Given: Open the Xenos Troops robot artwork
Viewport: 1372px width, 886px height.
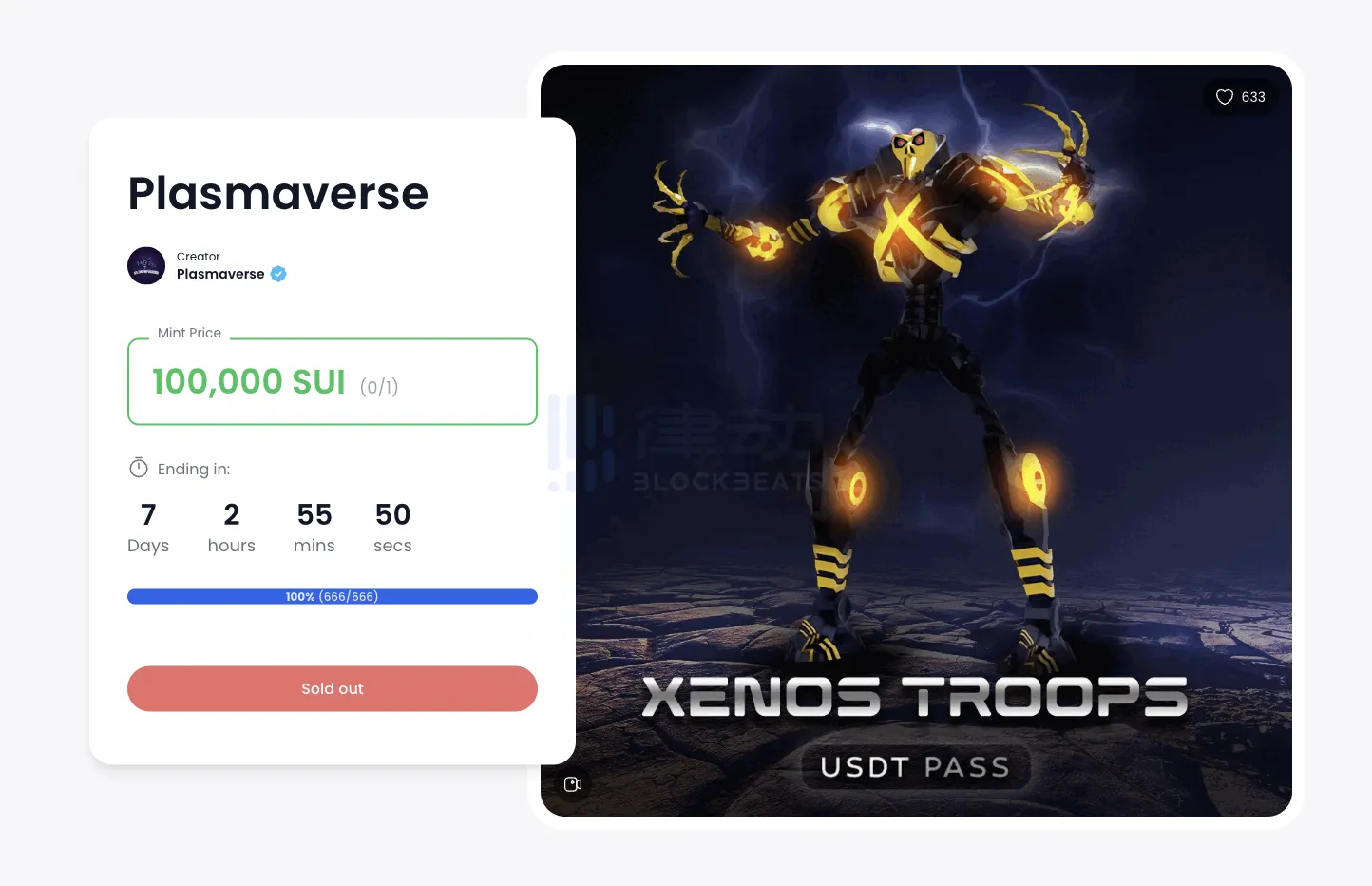Looking at the screenshot, I should (x=916, y=440).
